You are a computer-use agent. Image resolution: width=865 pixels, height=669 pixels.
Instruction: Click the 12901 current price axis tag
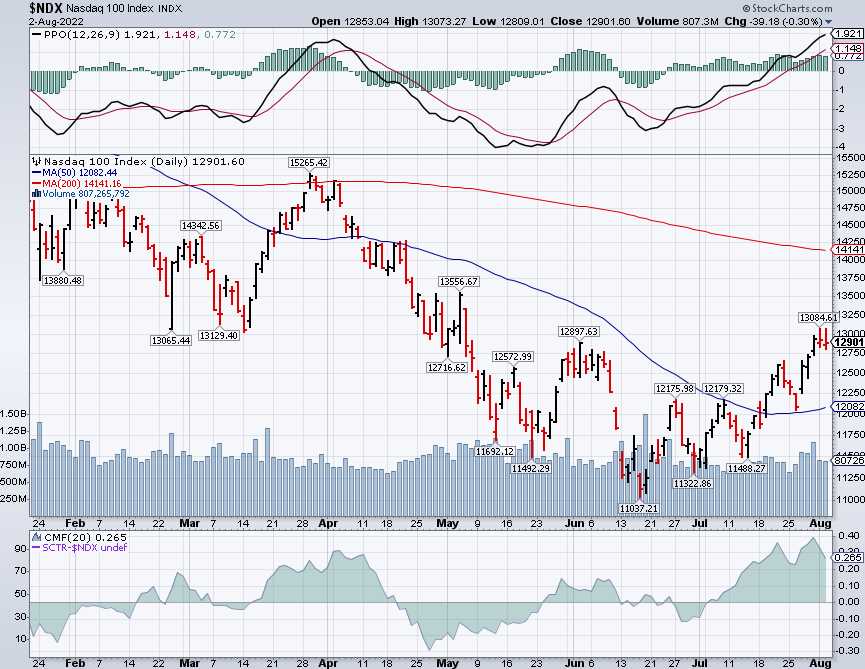pos(846,342)
